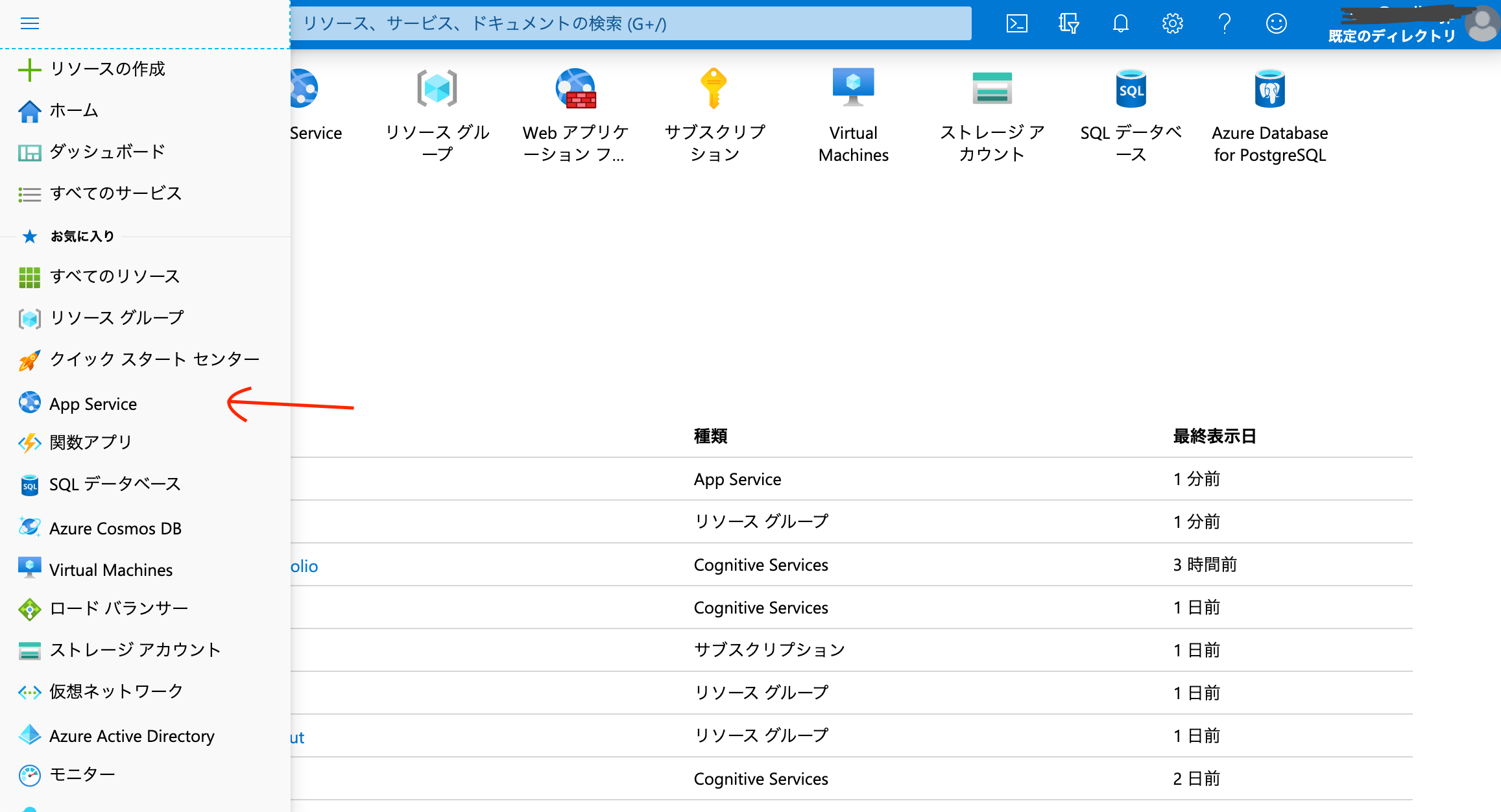Open サブスクリプション key tile
This screenshot has height=812, width=1501.
(715, 115)
